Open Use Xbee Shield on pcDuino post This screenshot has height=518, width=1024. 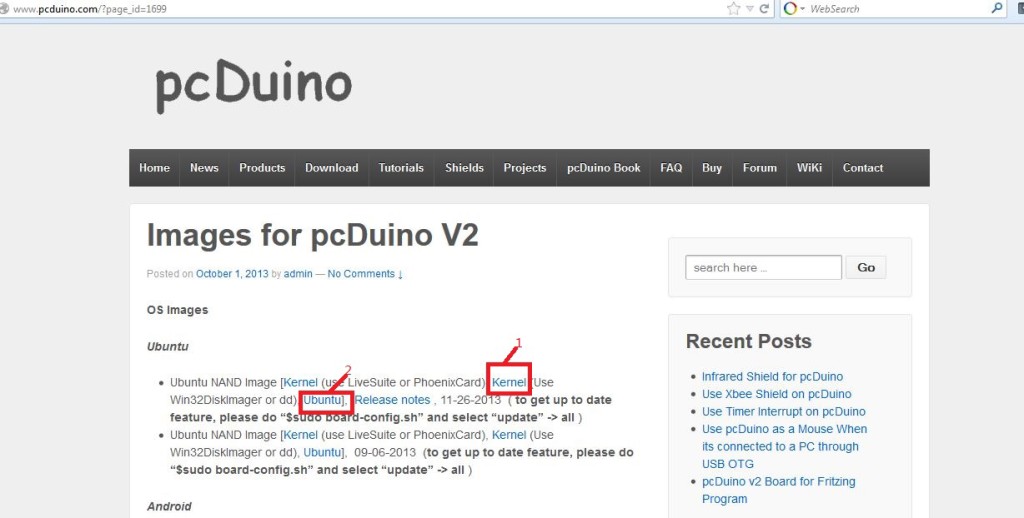[776, 394]
